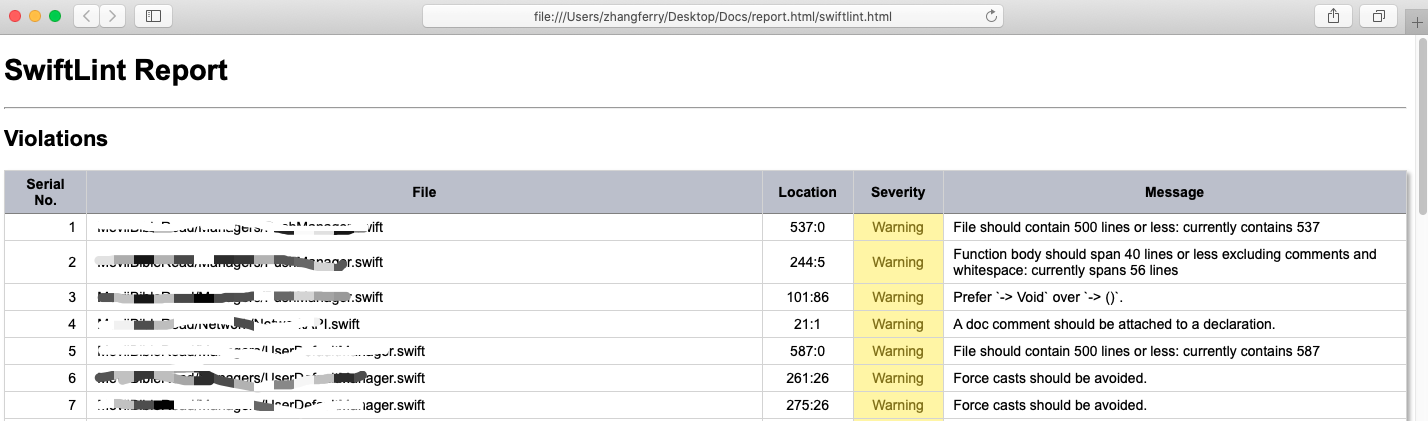Click serial number 7 cell
This screenshot has height=421, width=1428.
46,405
